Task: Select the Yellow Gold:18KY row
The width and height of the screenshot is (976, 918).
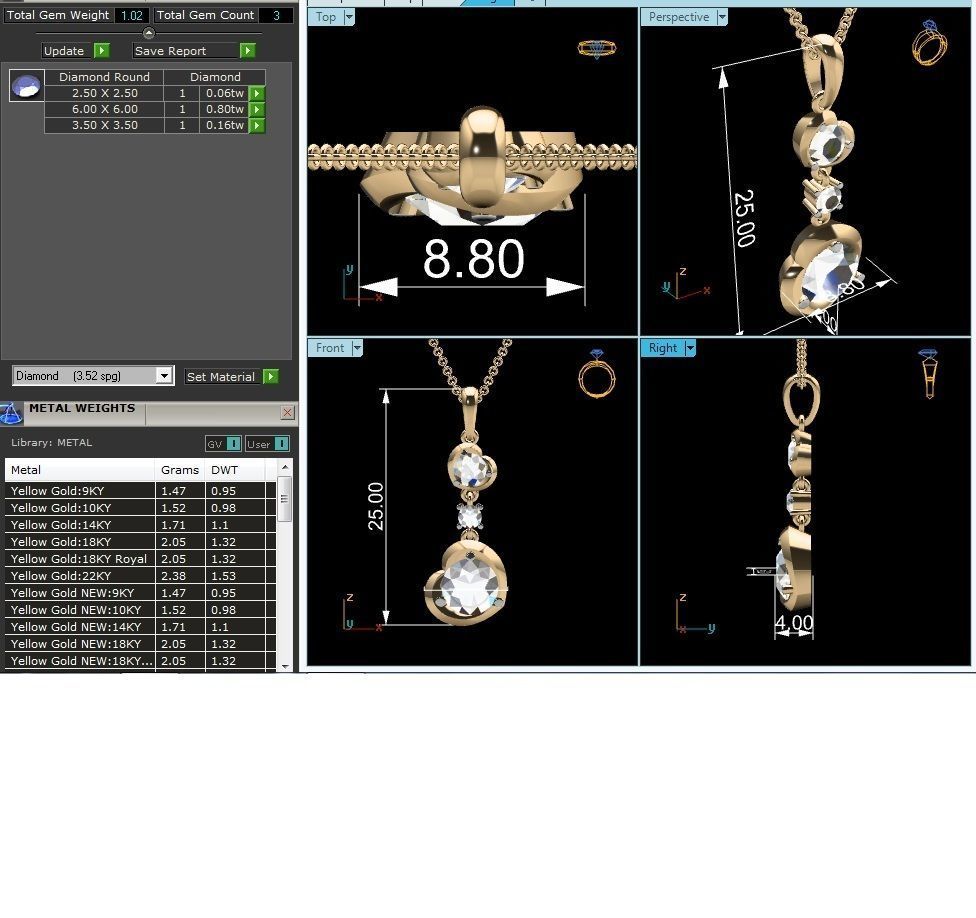Action: [x=140, y=541]
